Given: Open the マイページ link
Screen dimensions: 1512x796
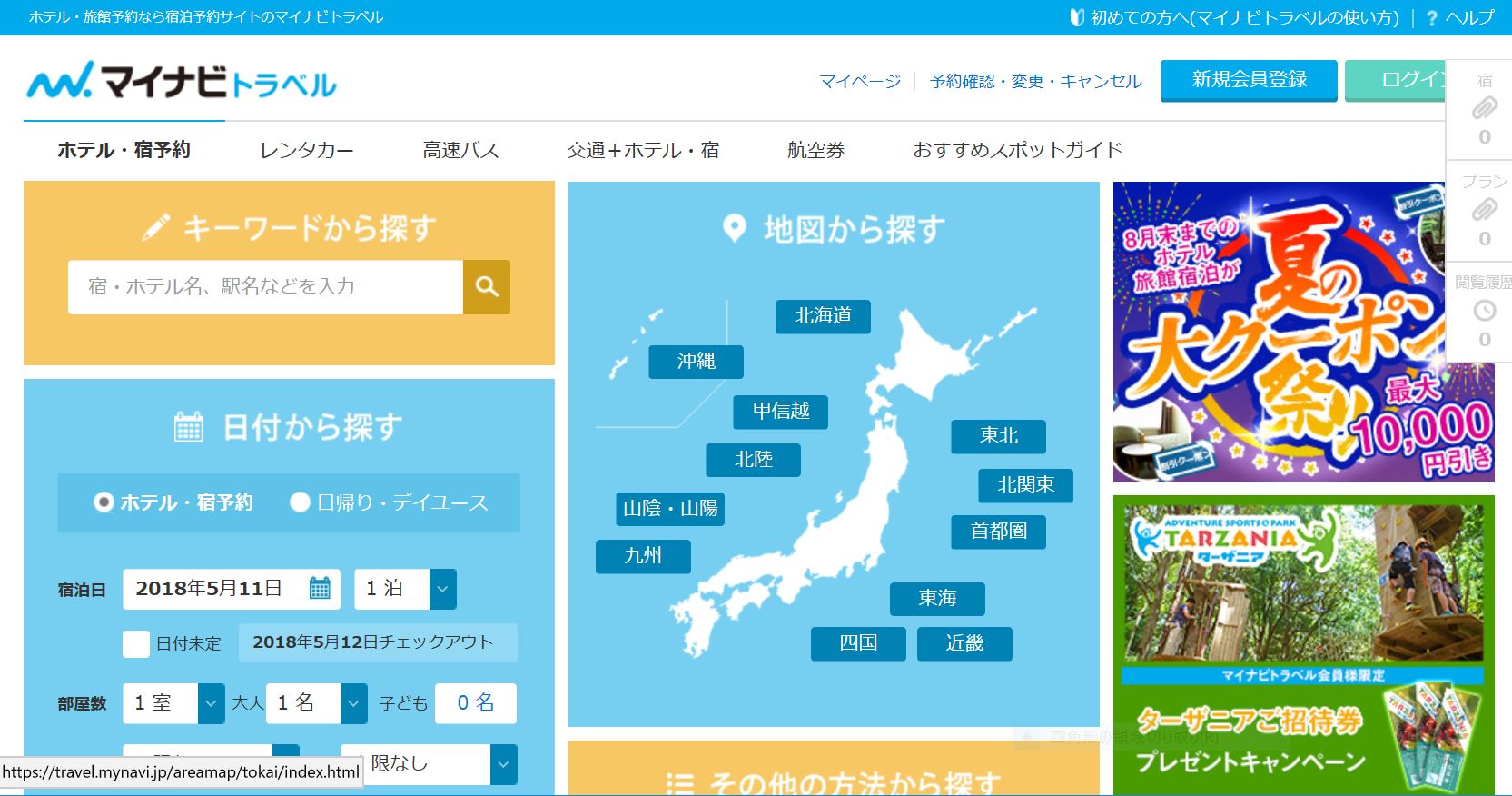Looking at the screenshot, I should [860, 82].
